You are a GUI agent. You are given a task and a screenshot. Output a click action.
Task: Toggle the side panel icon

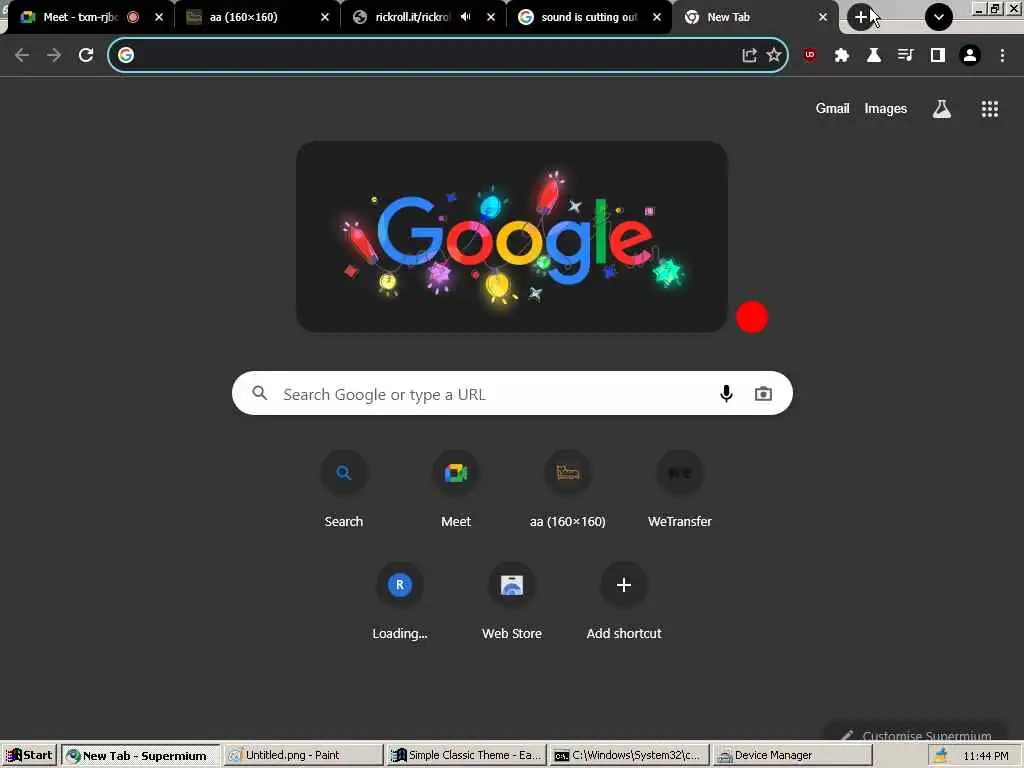[x=938, y=56]
